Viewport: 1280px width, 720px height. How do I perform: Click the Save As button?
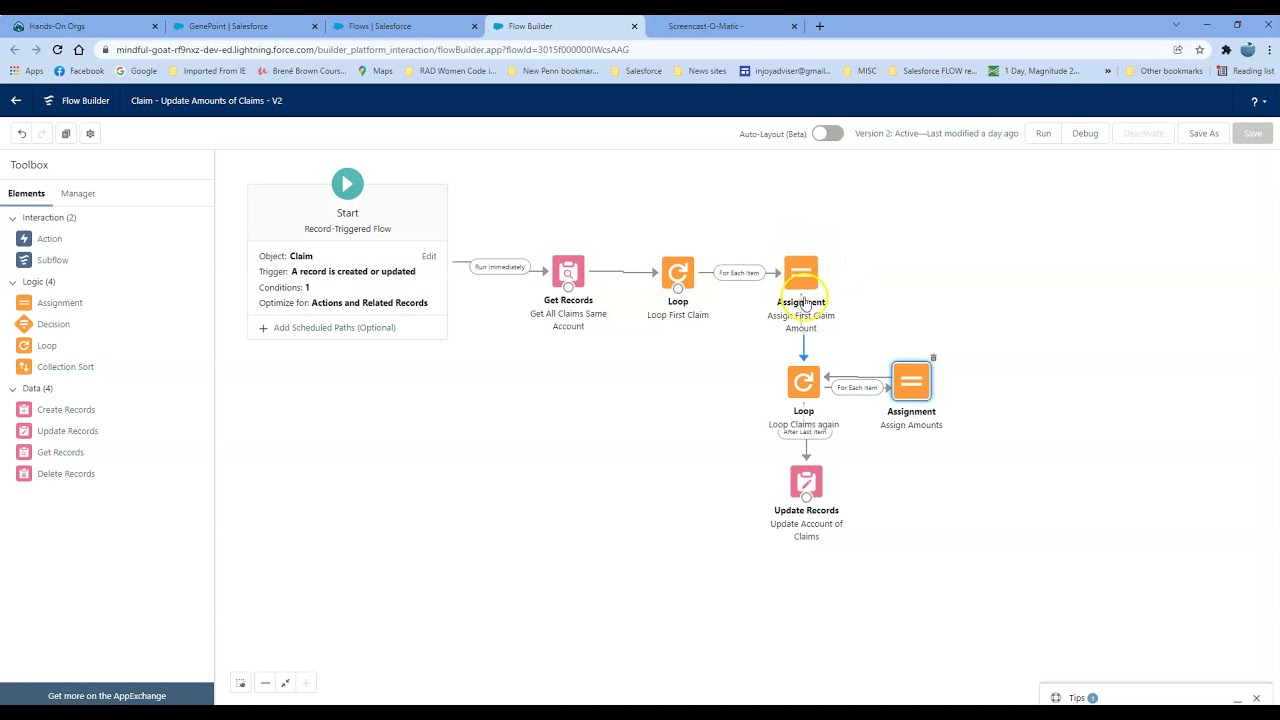pyautogui.click(x=1204, y=134)
